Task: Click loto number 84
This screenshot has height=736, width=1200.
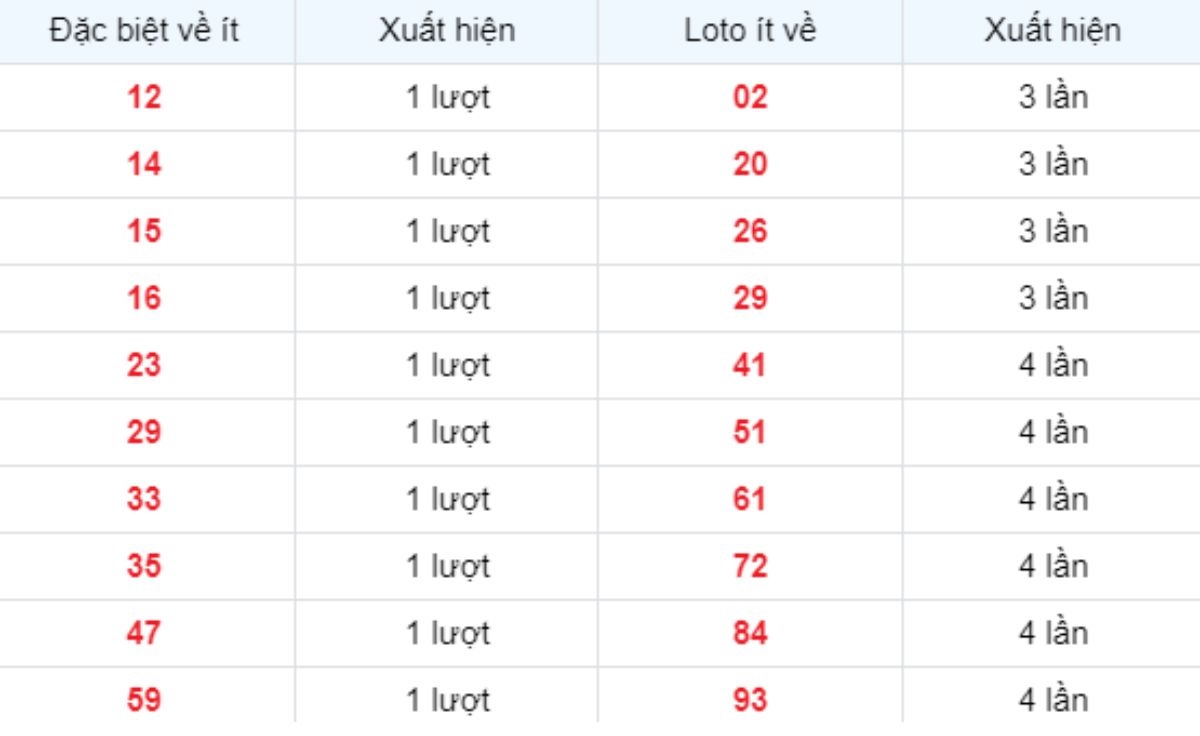Action: pos(750,634)
